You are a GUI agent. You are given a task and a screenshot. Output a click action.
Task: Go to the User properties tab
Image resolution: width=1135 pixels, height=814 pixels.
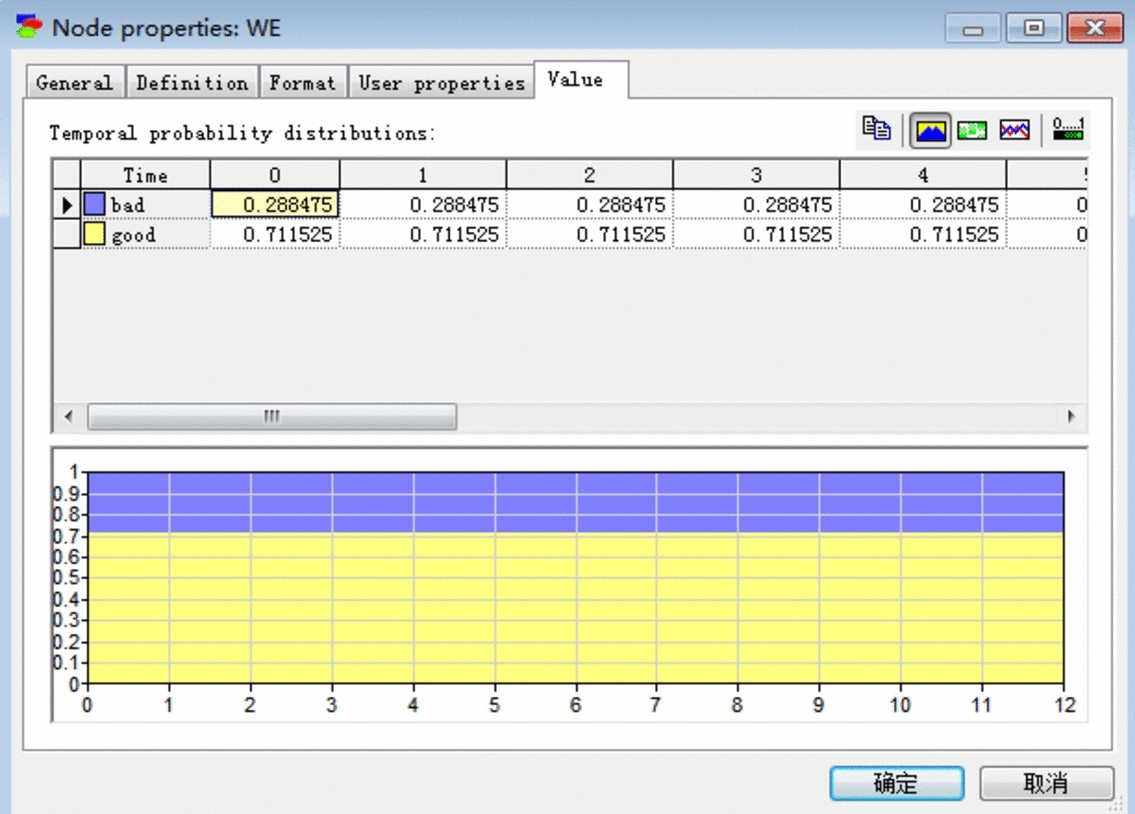tap(441, 83)
